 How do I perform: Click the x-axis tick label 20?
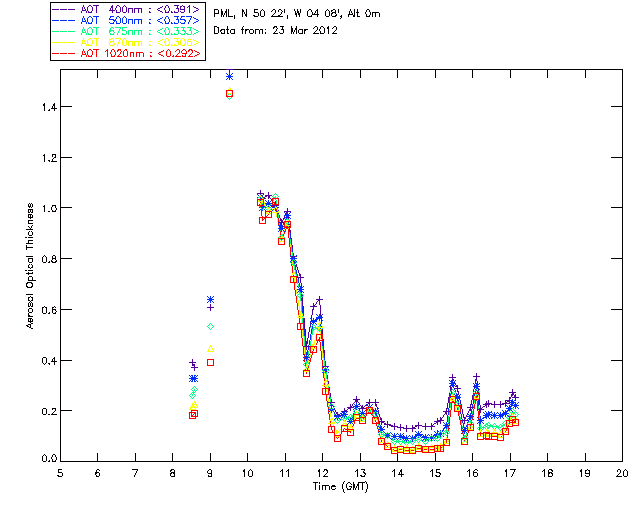[x=622, y=473]
